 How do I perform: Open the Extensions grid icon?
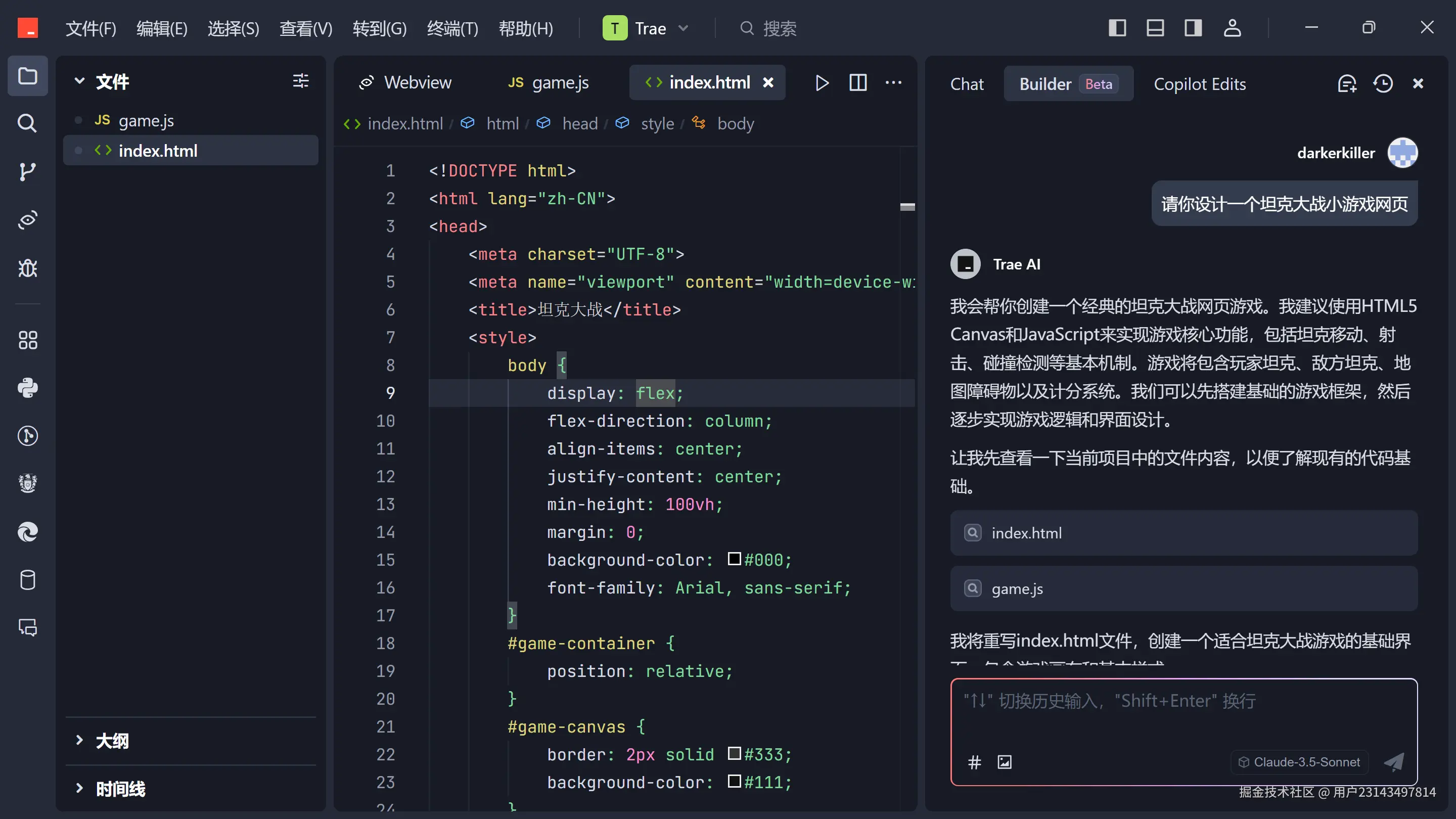(x=27, y=340)
